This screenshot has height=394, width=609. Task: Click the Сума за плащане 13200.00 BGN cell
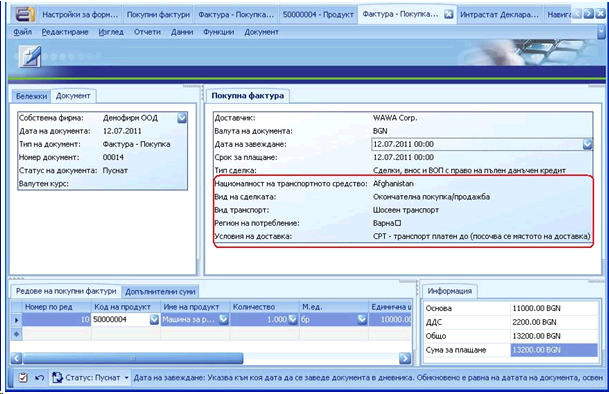click(554, 350)
